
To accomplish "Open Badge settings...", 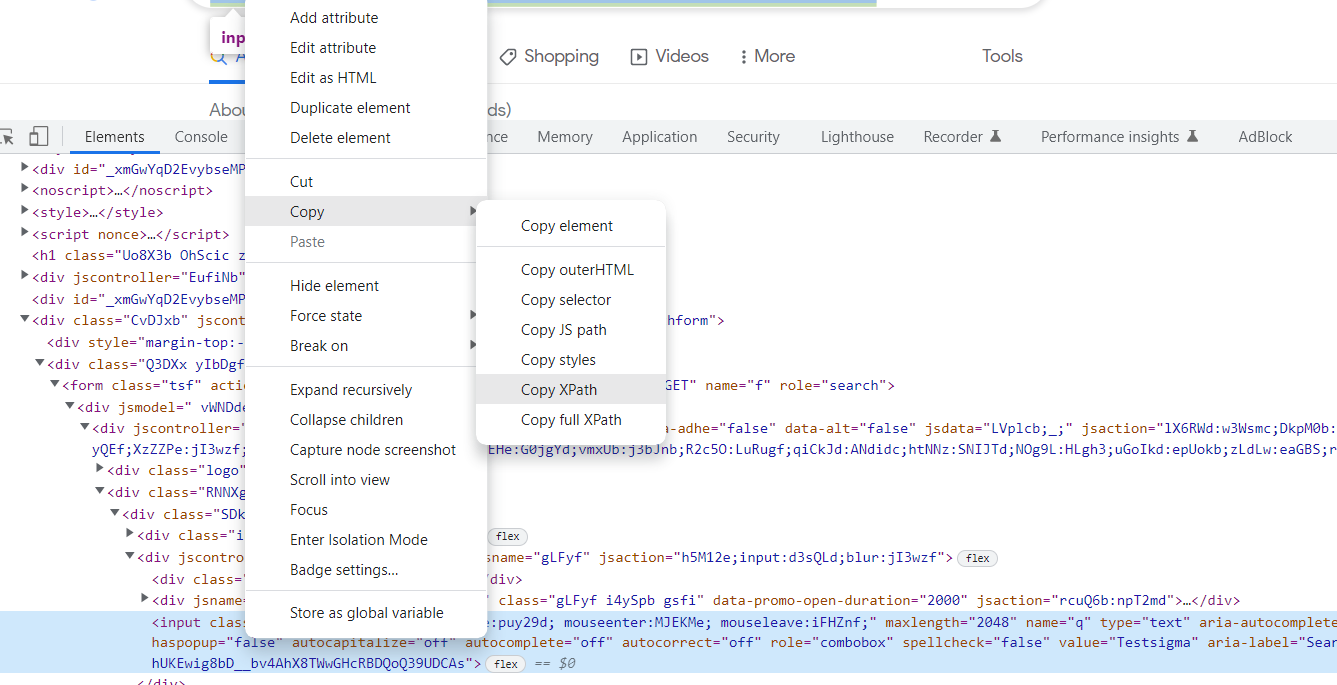I will pos(366,570).
